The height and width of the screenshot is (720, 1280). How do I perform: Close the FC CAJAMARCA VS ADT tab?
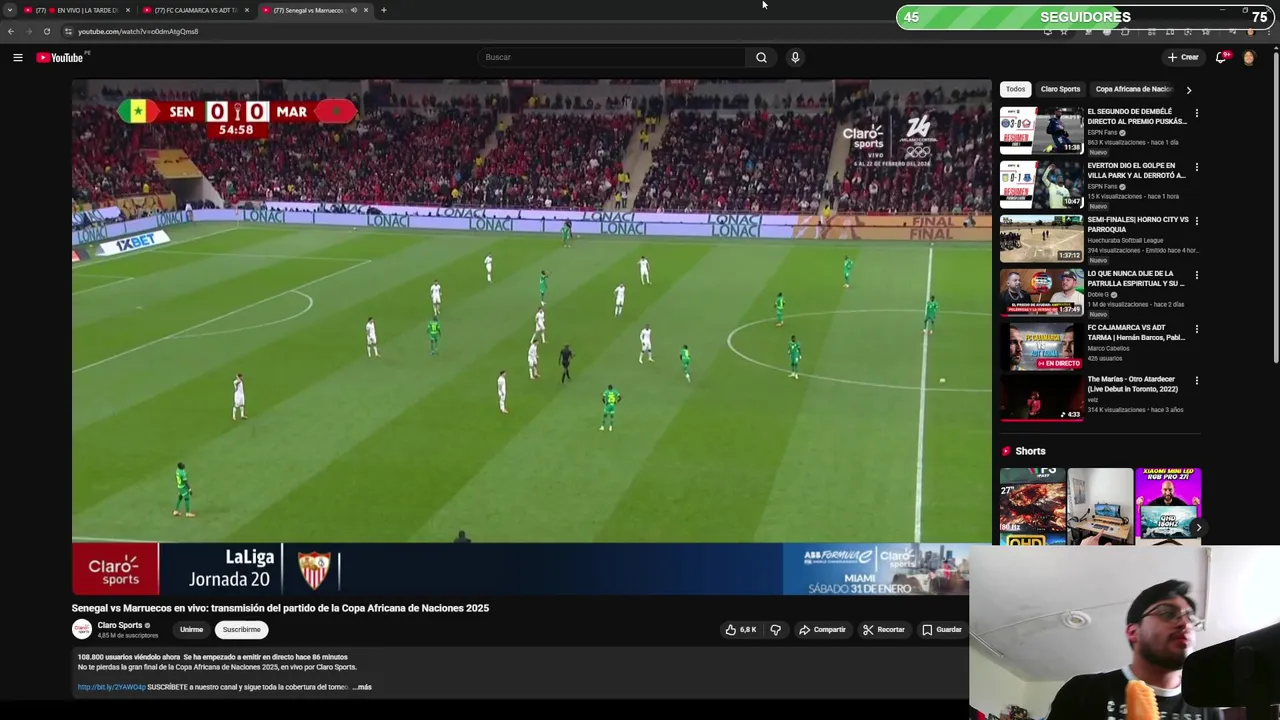click(247, 10)
